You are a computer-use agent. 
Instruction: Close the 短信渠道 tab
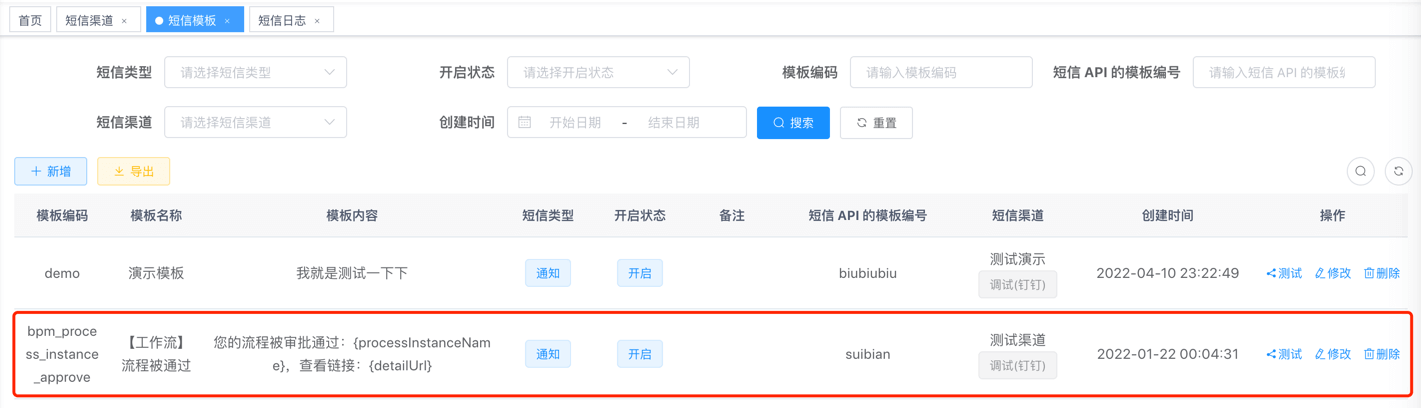pyautogui.click(x=124, y=21)
